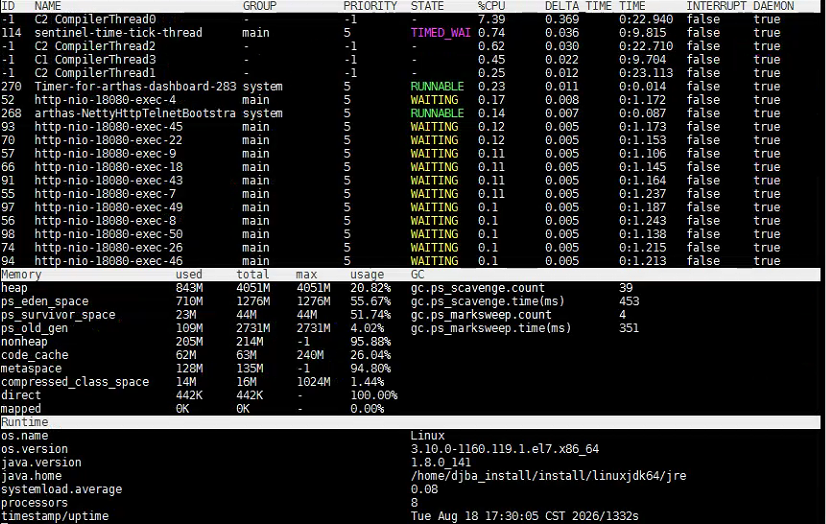Image resolution: width=826 pixels, height=524 pixels.
Task: Click the os.version value 3.10.0-1160.119.1.el7.x86_64
Action: 505,449
